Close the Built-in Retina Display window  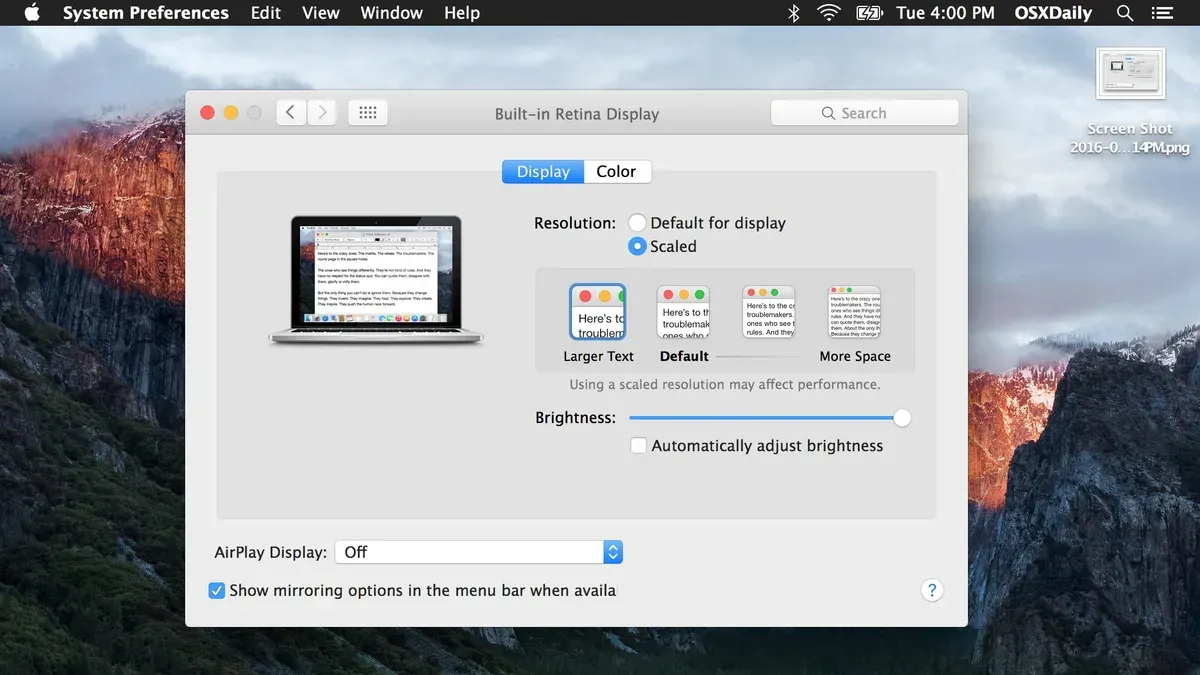[208, 113]
